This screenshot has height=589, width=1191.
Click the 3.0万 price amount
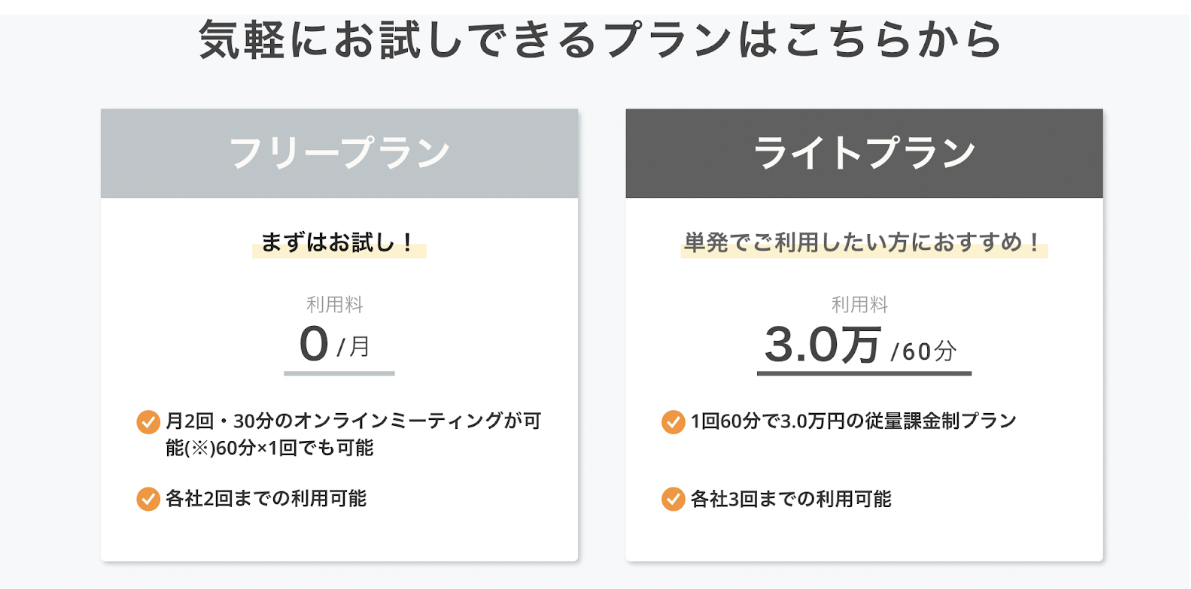pos(822,345)
